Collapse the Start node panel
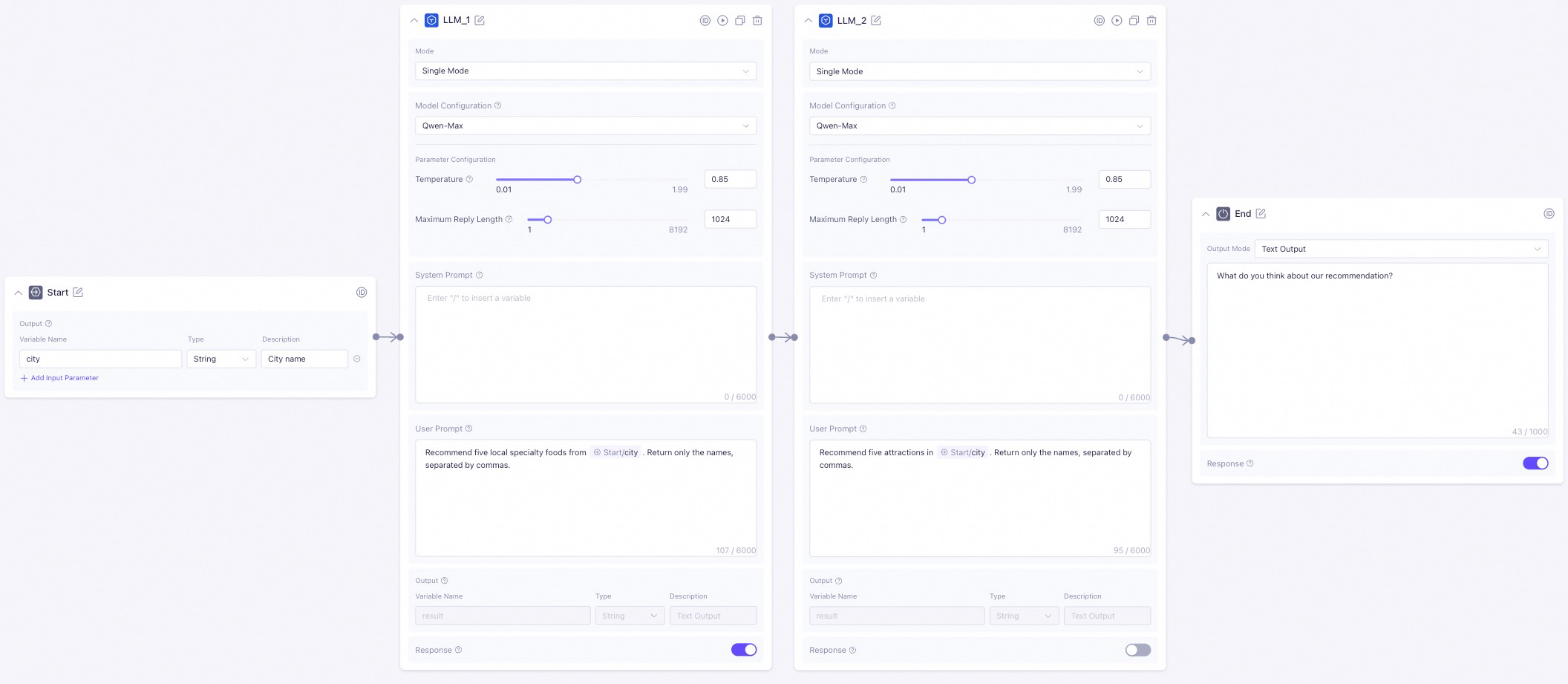Image resolution: width=1568 pixels, height=684 pixels. click(x=19, y=293)
